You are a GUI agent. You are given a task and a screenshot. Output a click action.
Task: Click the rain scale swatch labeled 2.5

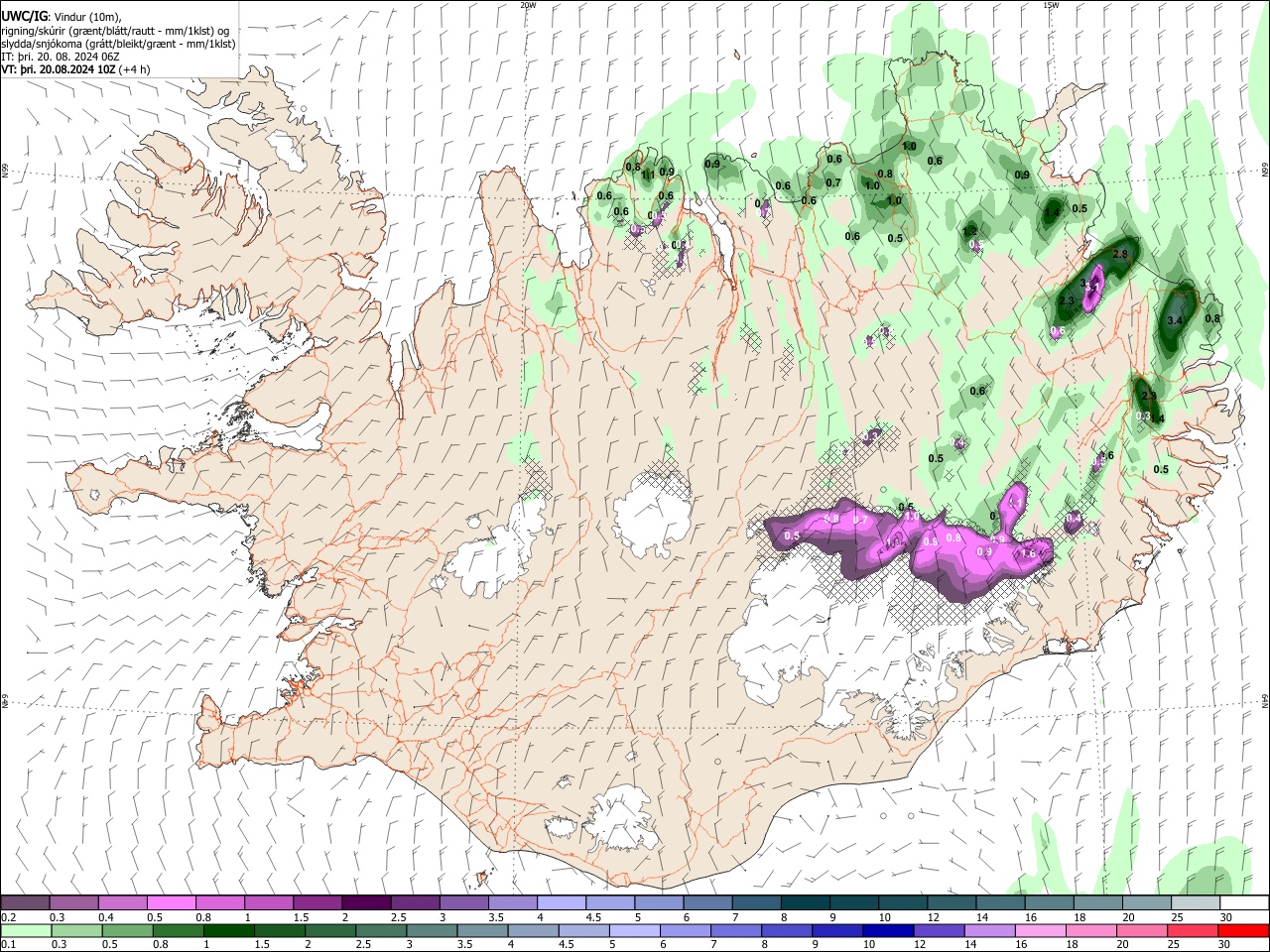pos(380,930)
